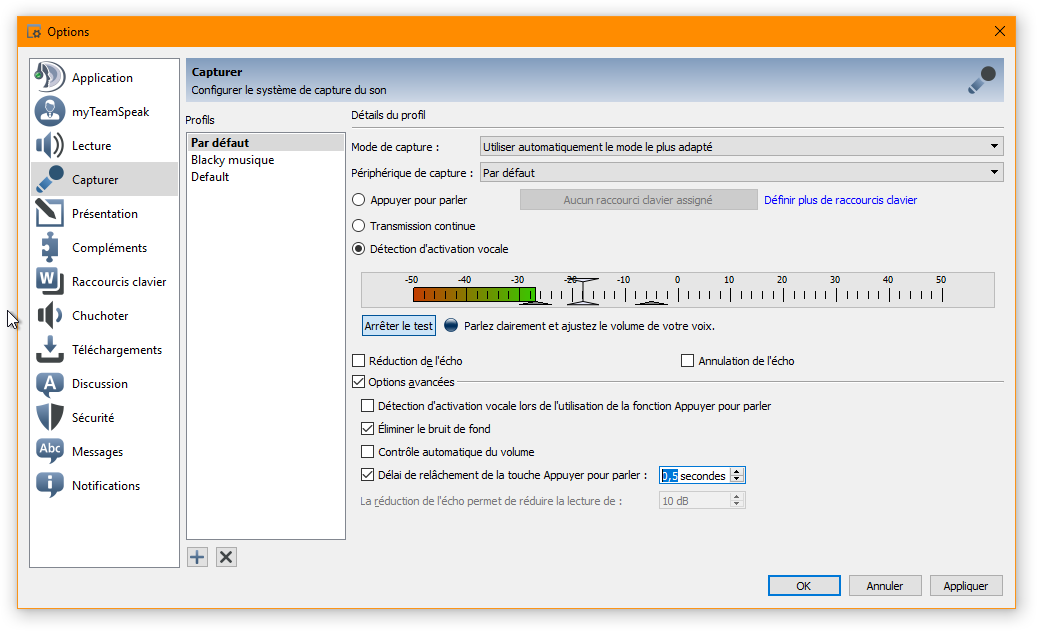Disable Éliminer le bruit de fond

click(x=367, y=428)
